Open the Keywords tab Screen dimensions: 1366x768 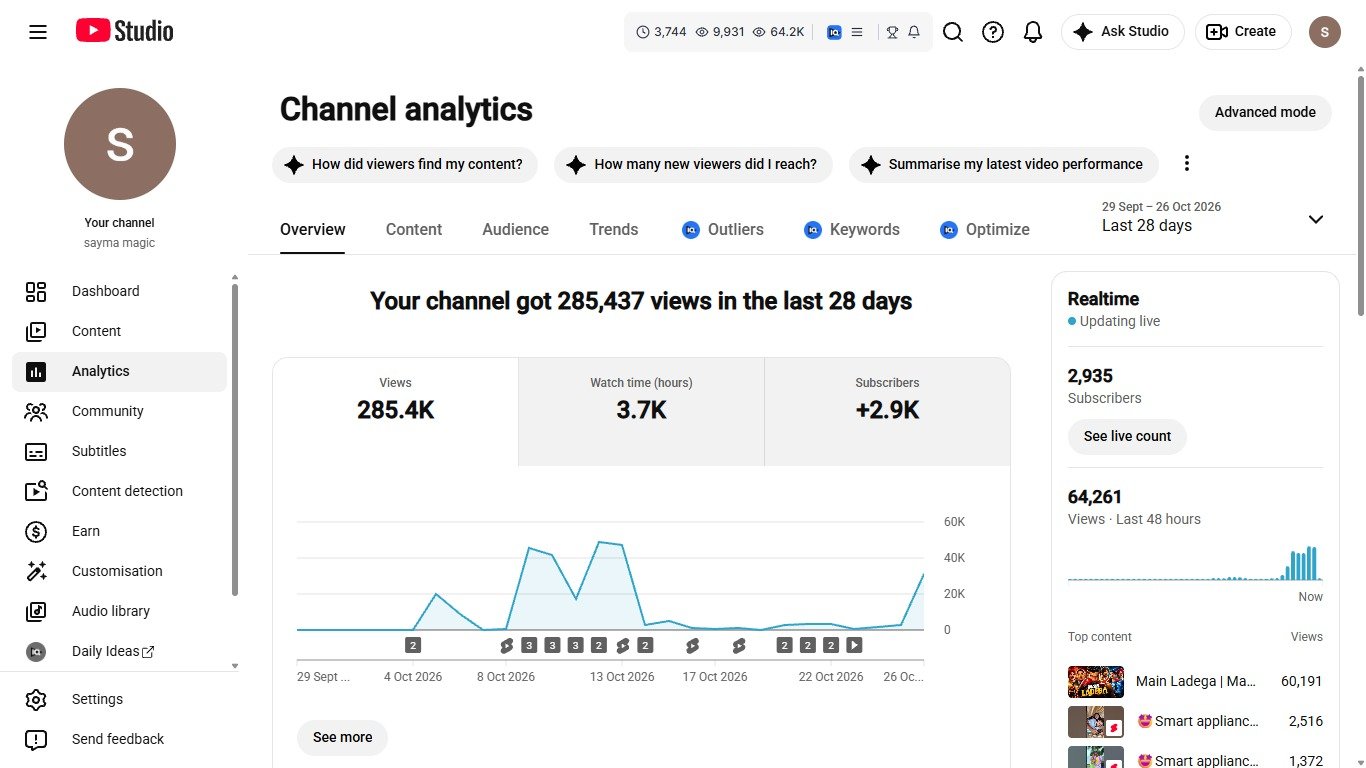coord(852,229)
